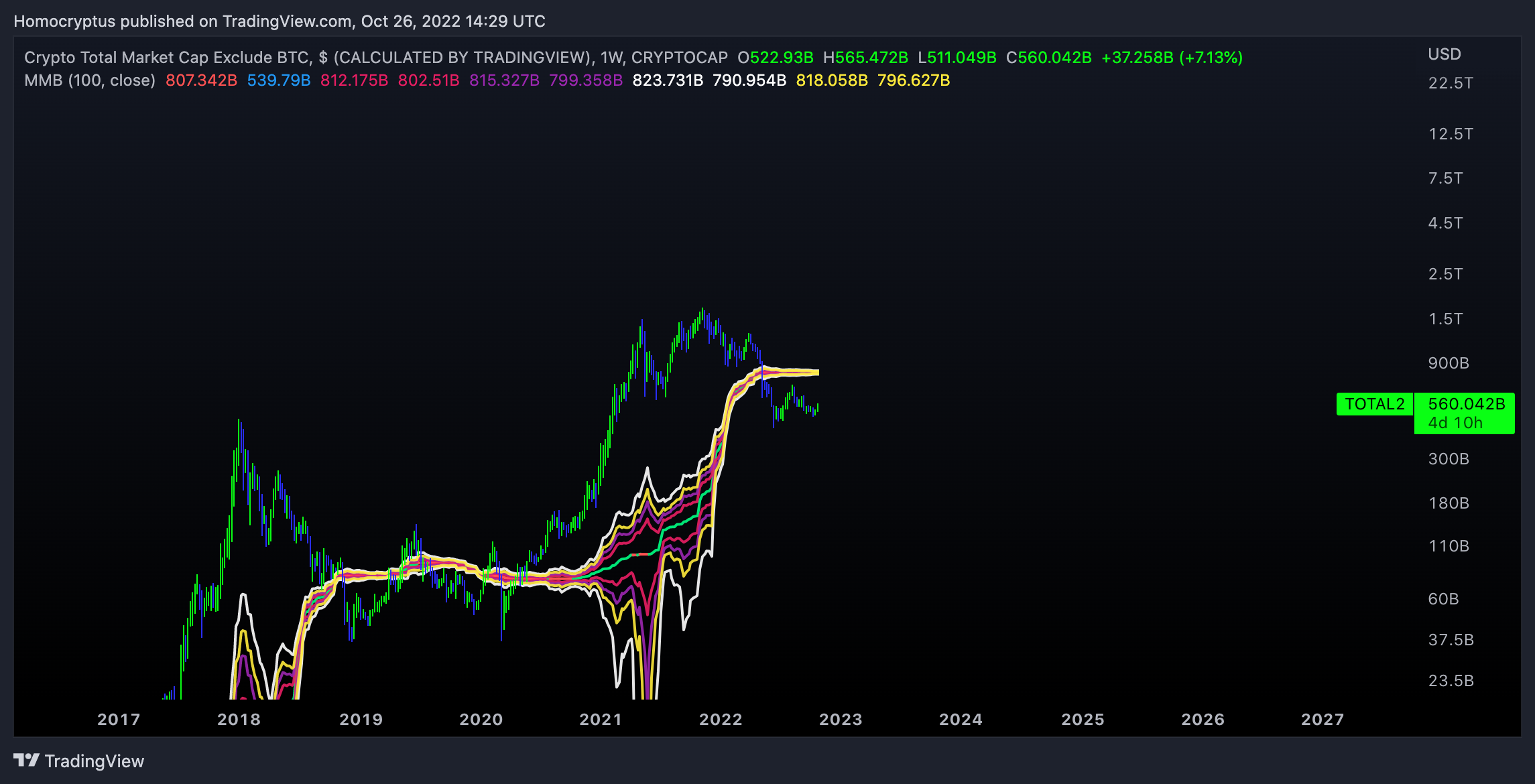Click the TOTAL2 symbol price label
The image size is (1535, 784).
(x=1375, y=404)
